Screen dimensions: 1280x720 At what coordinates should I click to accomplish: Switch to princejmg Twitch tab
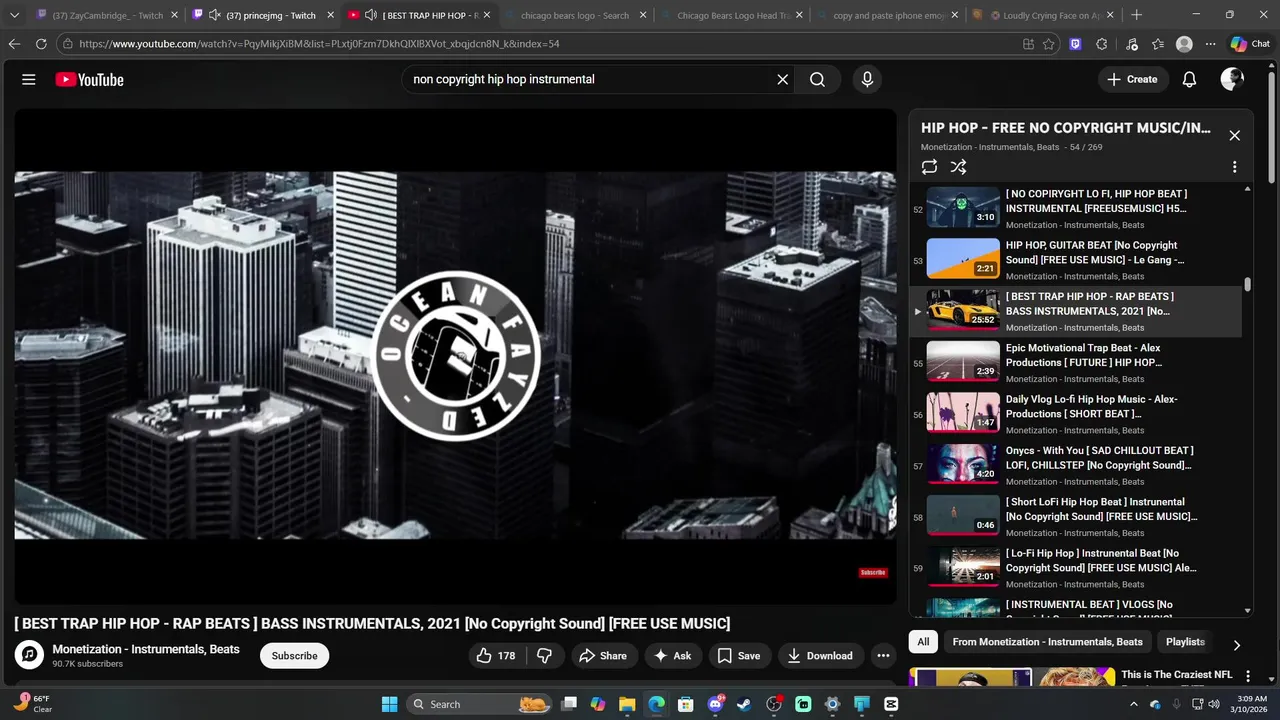click(271, 15)
